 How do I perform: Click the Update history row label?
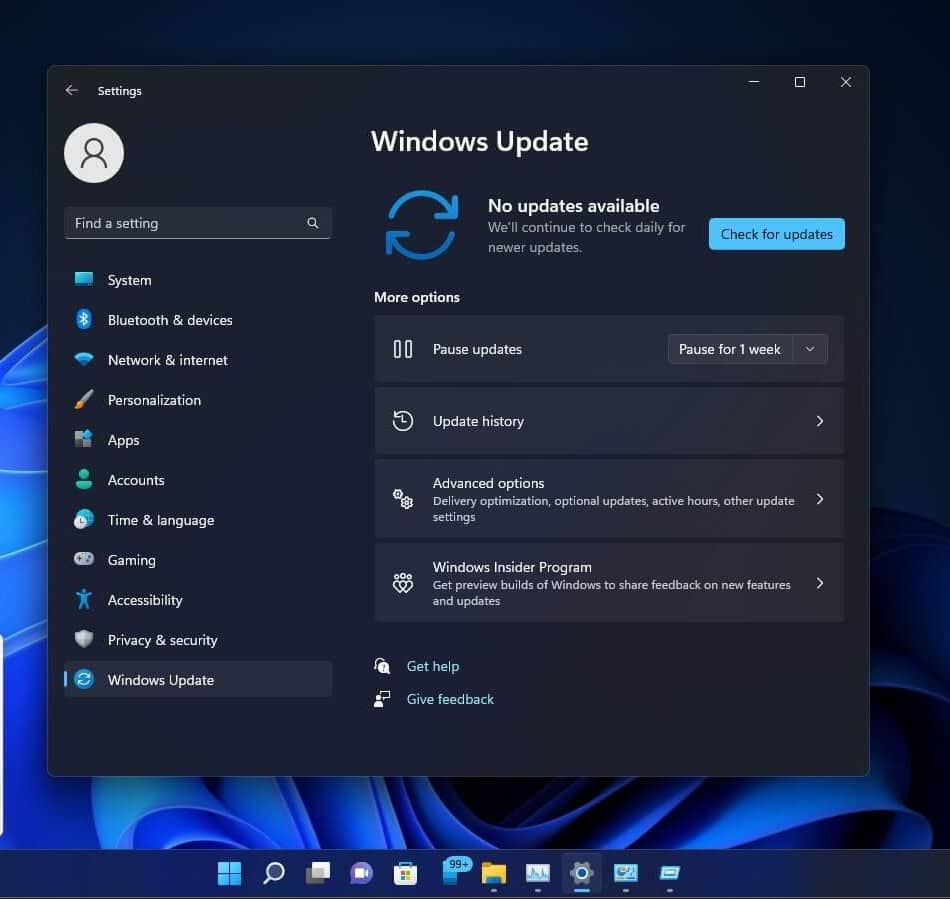click(x=478, y=420)
